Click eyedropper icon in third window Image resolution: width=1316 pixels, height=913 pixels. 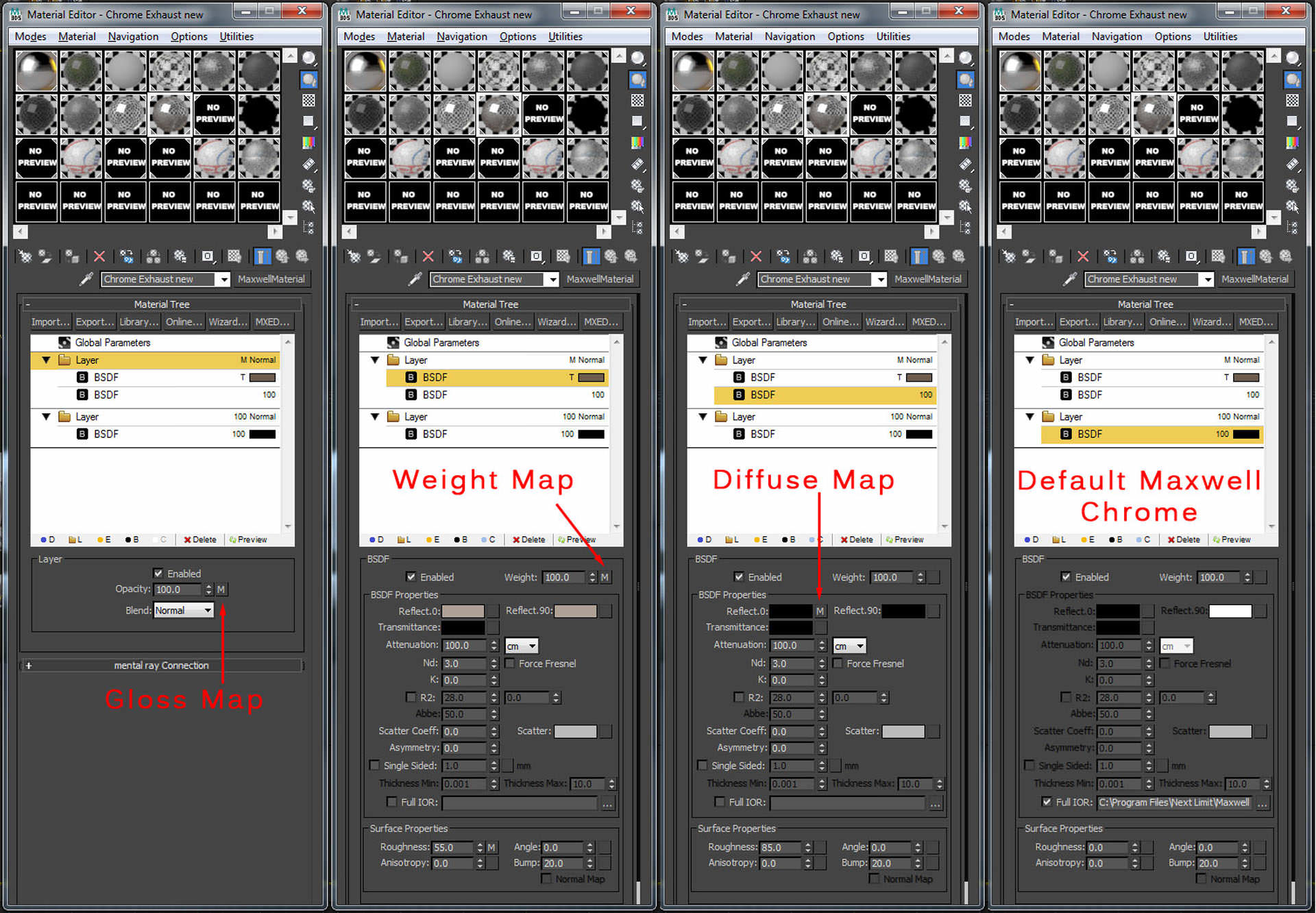tap(742, 279)
